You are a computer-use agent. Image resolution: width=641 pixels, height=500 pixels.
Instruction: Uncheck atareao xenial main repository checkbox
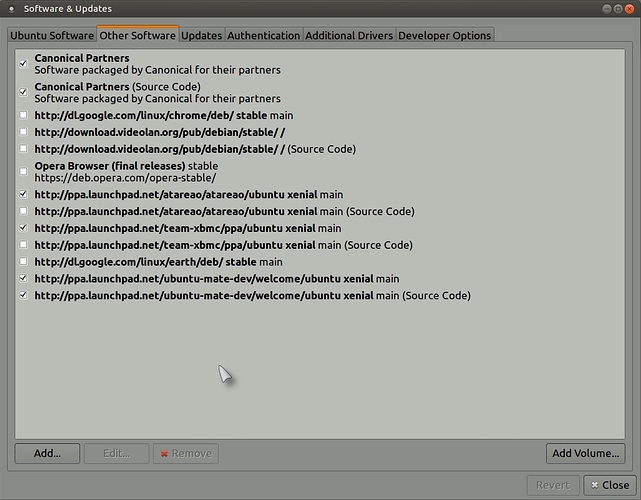(x=23, y=194)
